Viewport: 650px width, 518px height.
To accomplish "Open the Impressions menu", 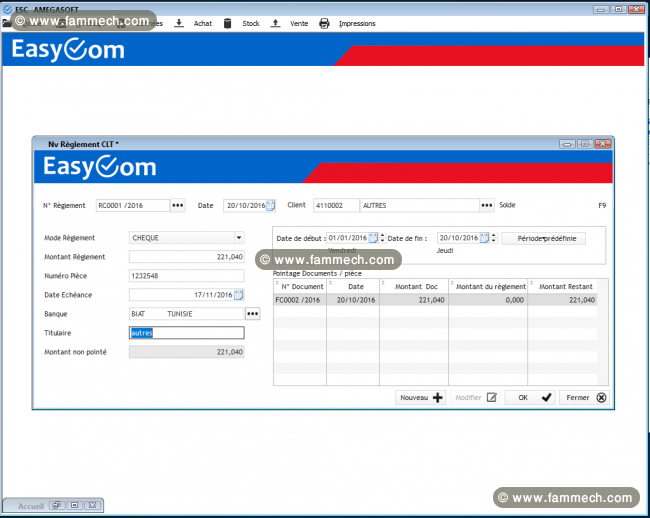I will pyautogui.click(x=357, y=24).
